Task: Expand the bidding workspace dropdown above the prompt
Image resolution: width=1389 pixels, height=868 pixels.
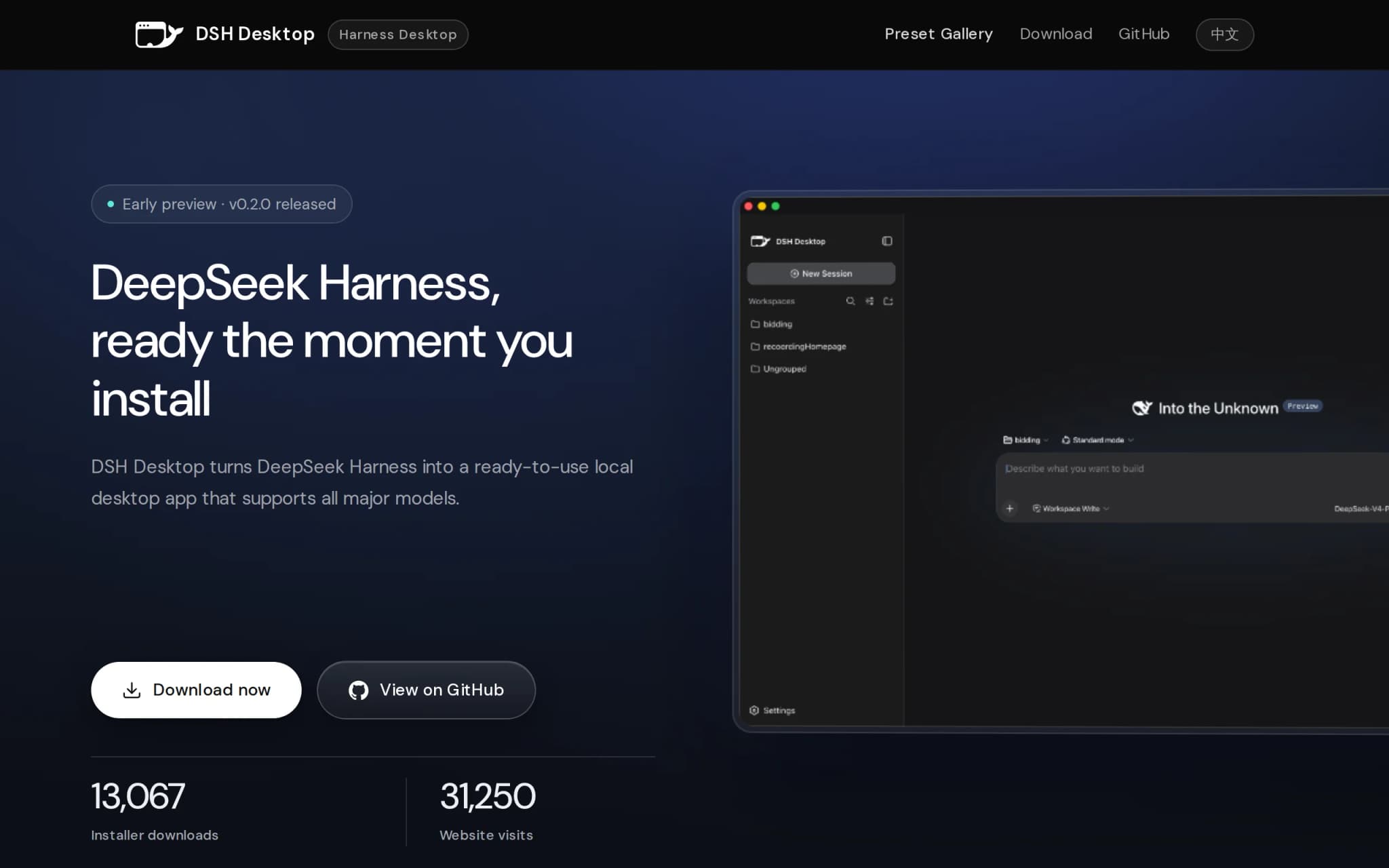Action: (x=1025, y=440)
